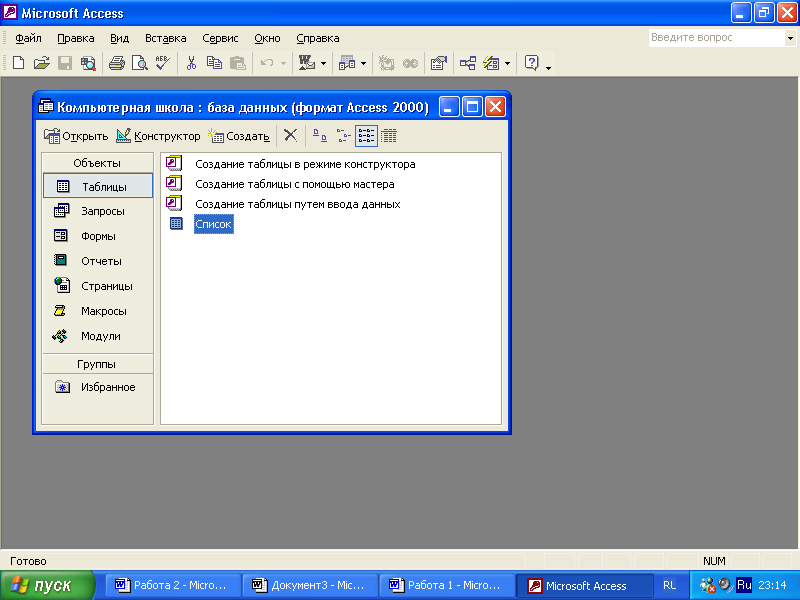Click the Open folder toolbar icon
Viewport: 800px width, 600px height.
coord(41,63)
